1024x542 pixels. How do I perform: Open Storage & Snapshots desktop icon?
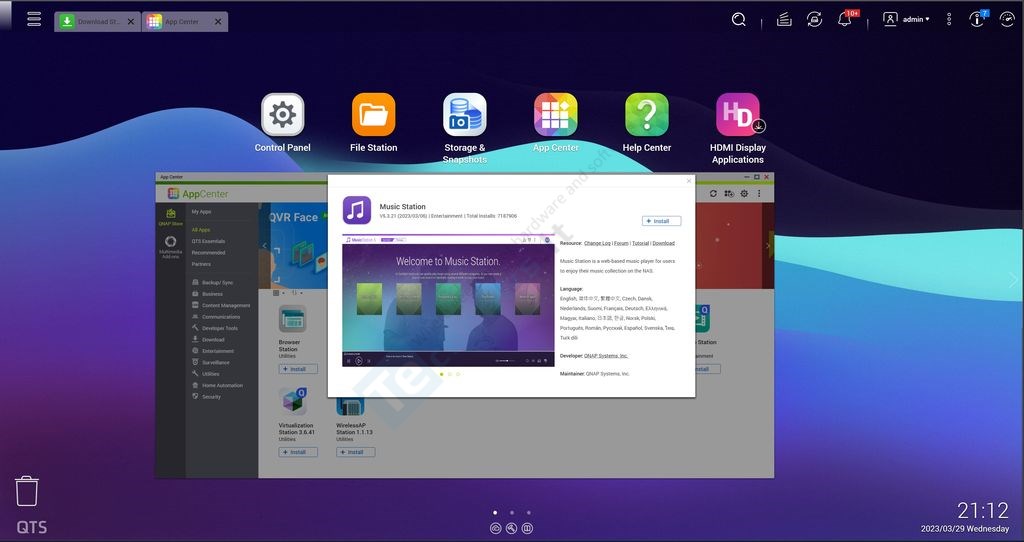click(465, 115)
